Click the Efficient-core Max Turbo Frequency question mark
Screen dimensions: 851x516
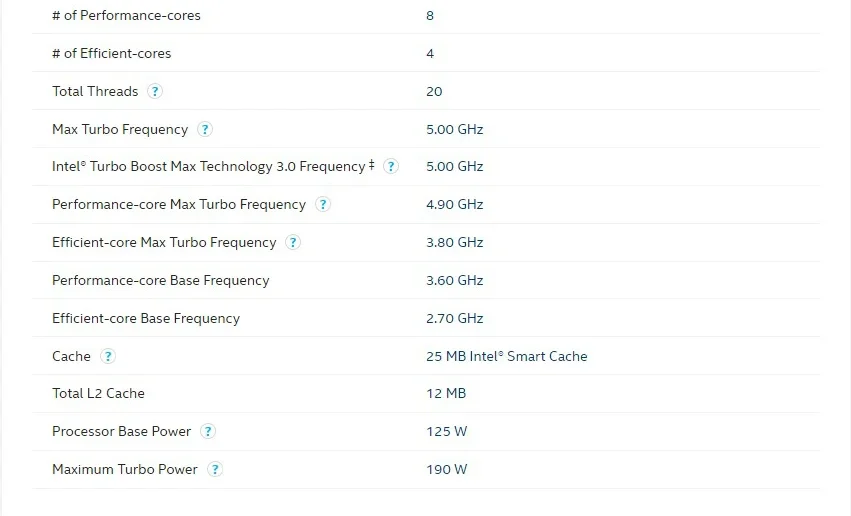tap(293, 242)
